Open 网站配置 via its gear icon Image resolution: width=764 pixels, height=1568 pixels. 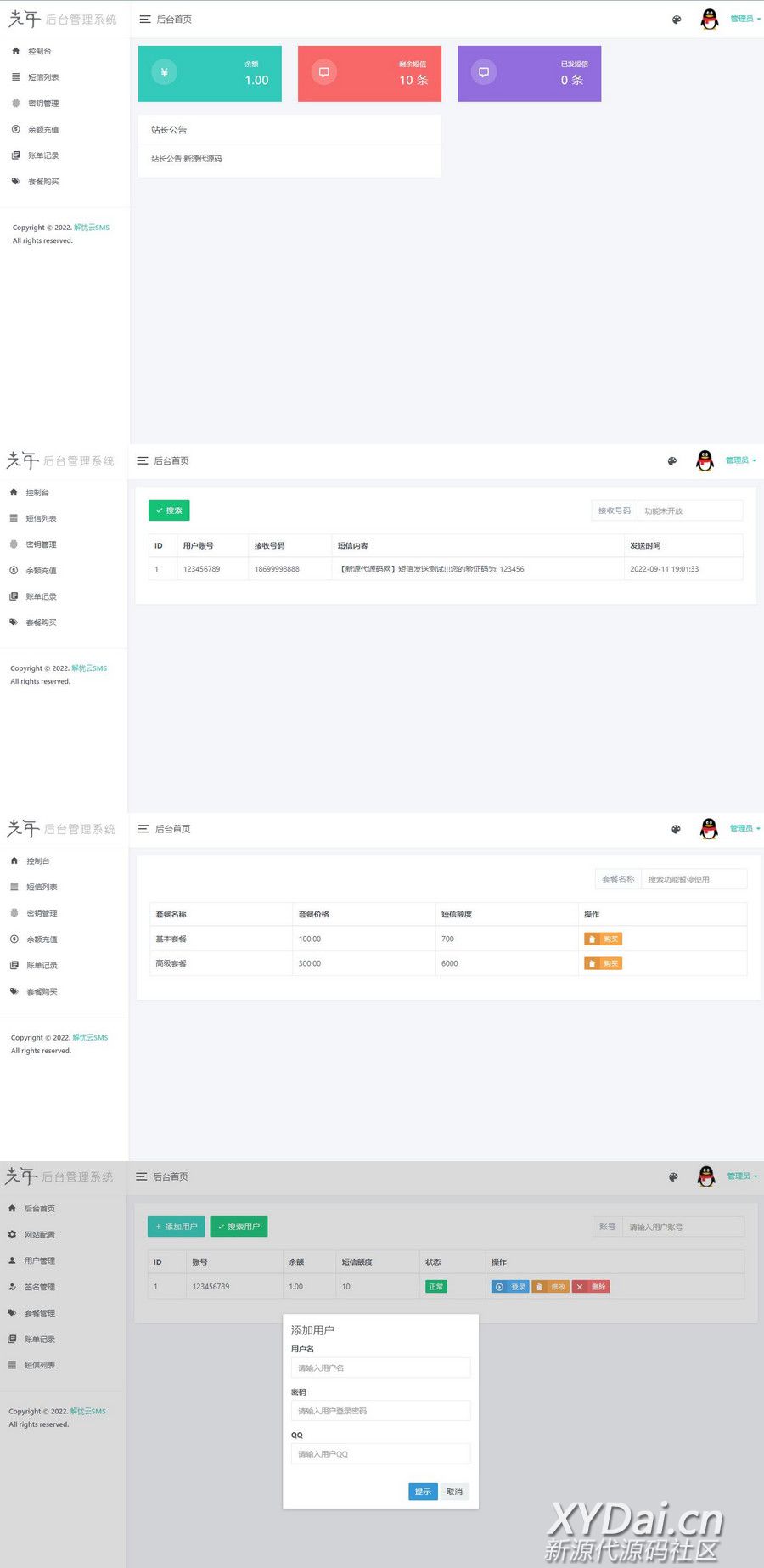(x=12, y=1234)
